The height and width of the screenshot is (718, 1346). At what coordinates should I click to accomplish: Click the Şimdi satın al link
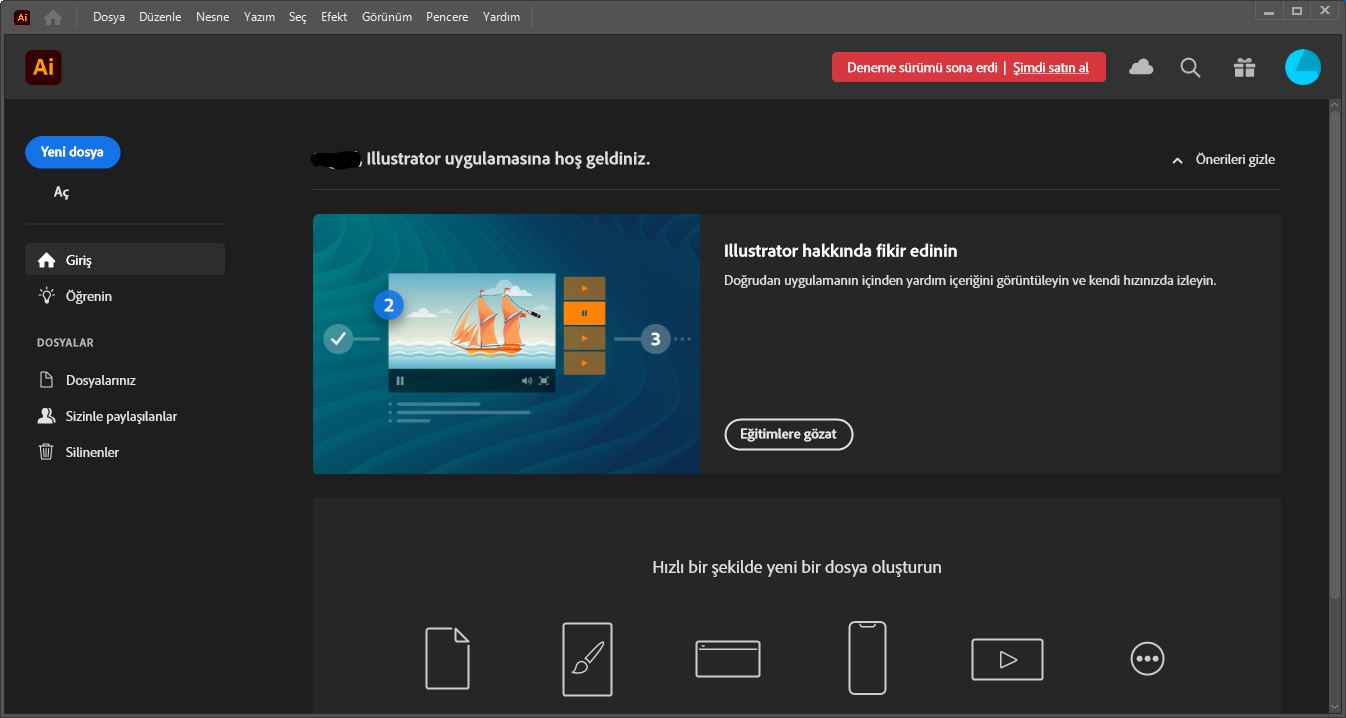(x=1051, y=68)
